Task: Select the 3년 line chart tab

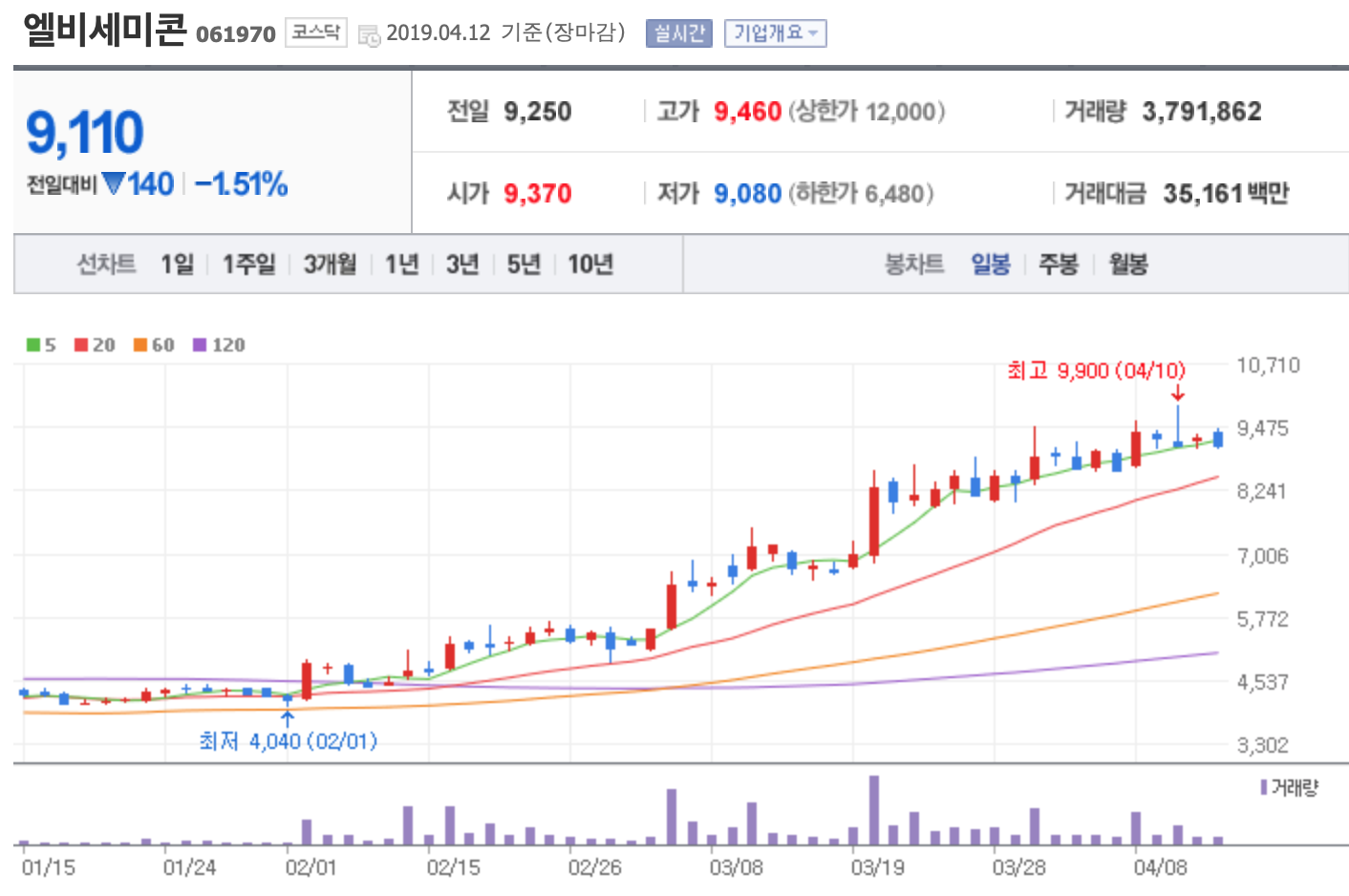Action: pos(462,264)
